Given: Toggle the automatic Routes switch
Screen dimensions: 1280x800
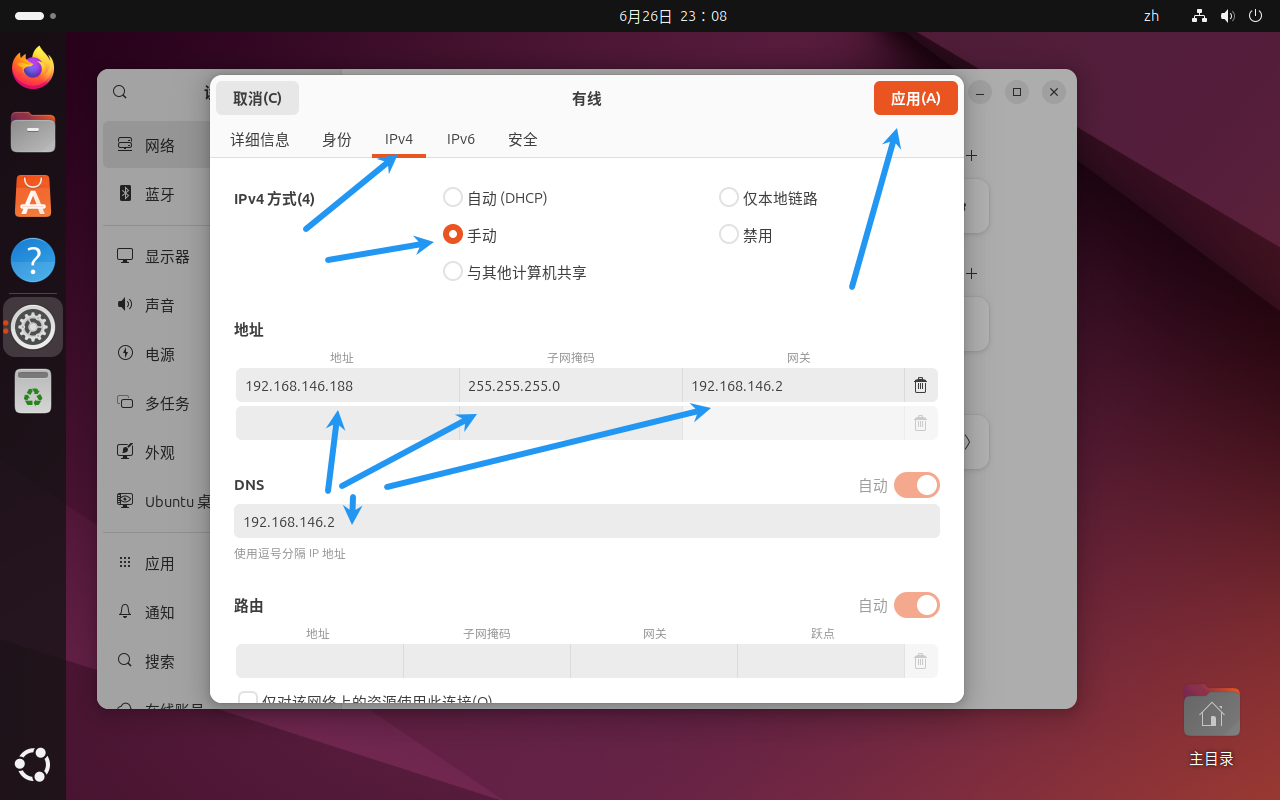Looking at the screenshot, I should click(x=916, y=605).
